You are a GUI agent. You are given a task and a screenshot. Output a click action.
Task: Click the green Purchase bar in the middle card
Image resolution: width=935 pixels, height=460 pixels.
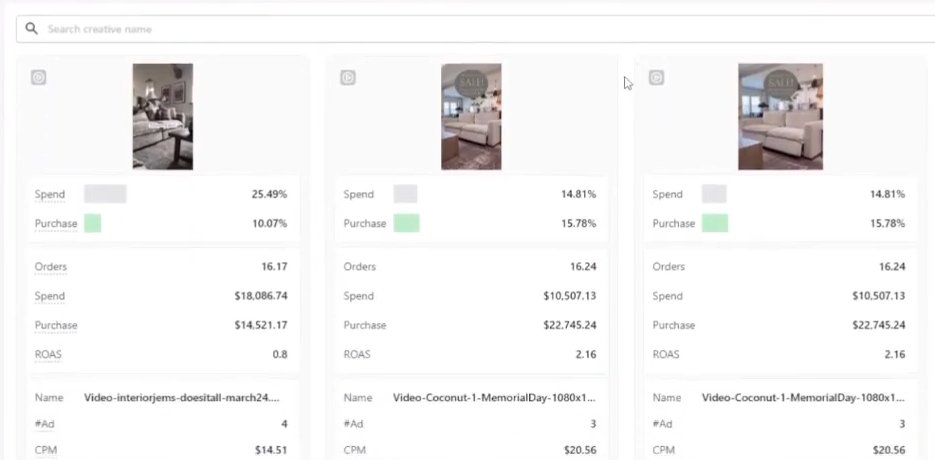406,223
